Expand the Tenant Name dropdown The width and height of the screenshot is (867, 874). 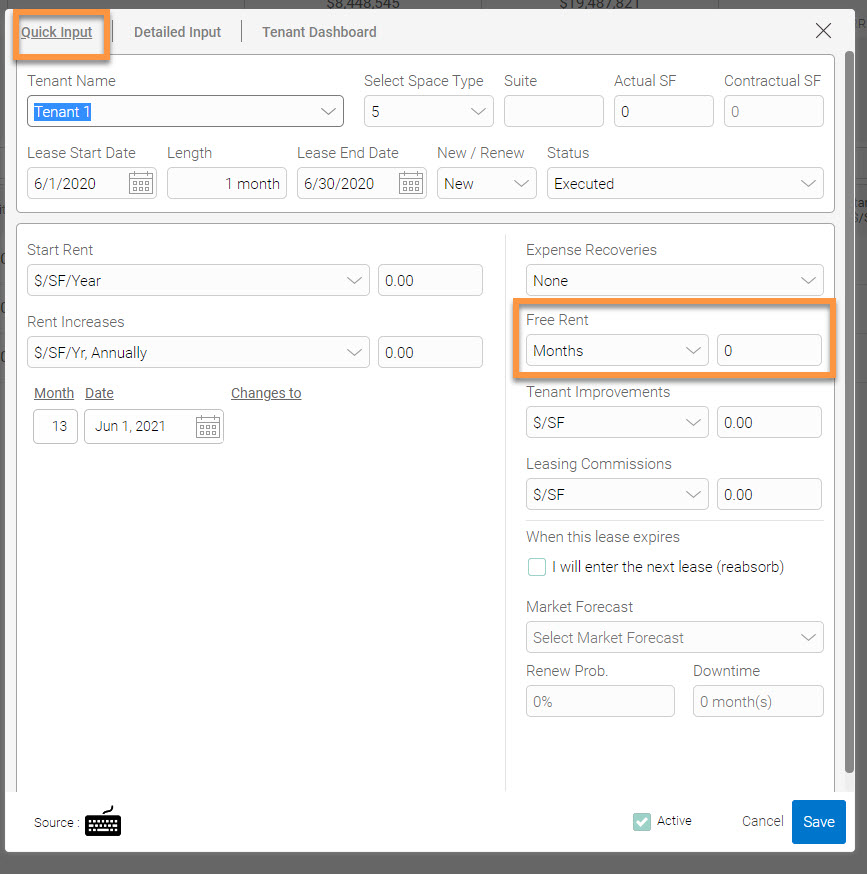(328, 112)
